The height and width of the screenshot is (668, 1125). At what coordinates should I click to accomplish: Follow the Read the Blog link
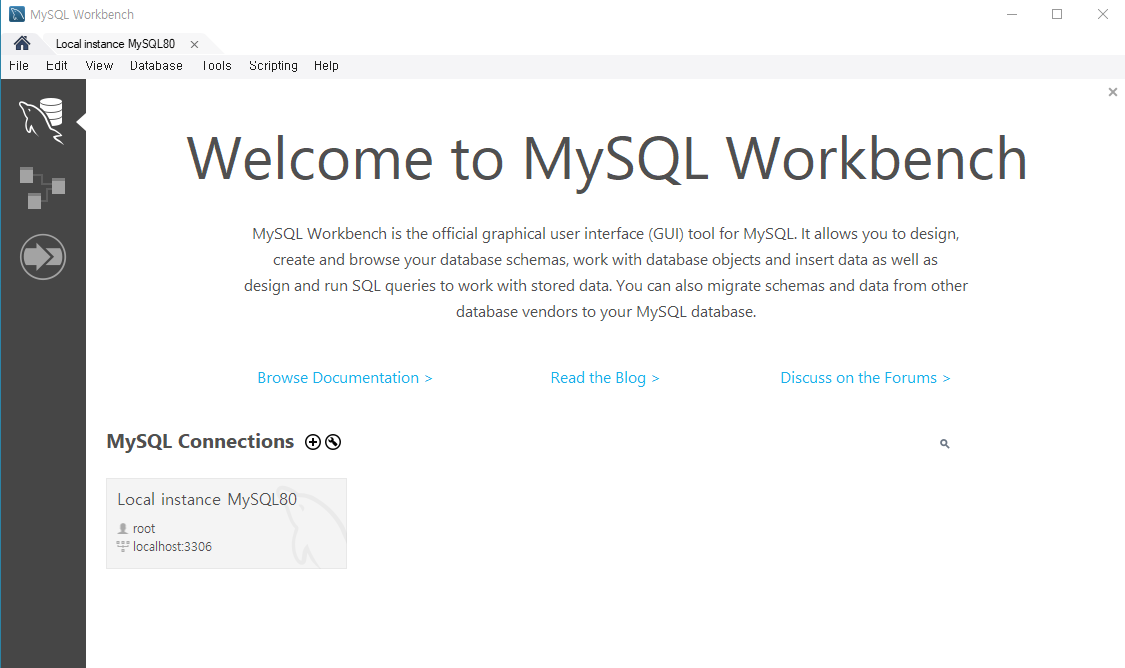click(605, 378)
